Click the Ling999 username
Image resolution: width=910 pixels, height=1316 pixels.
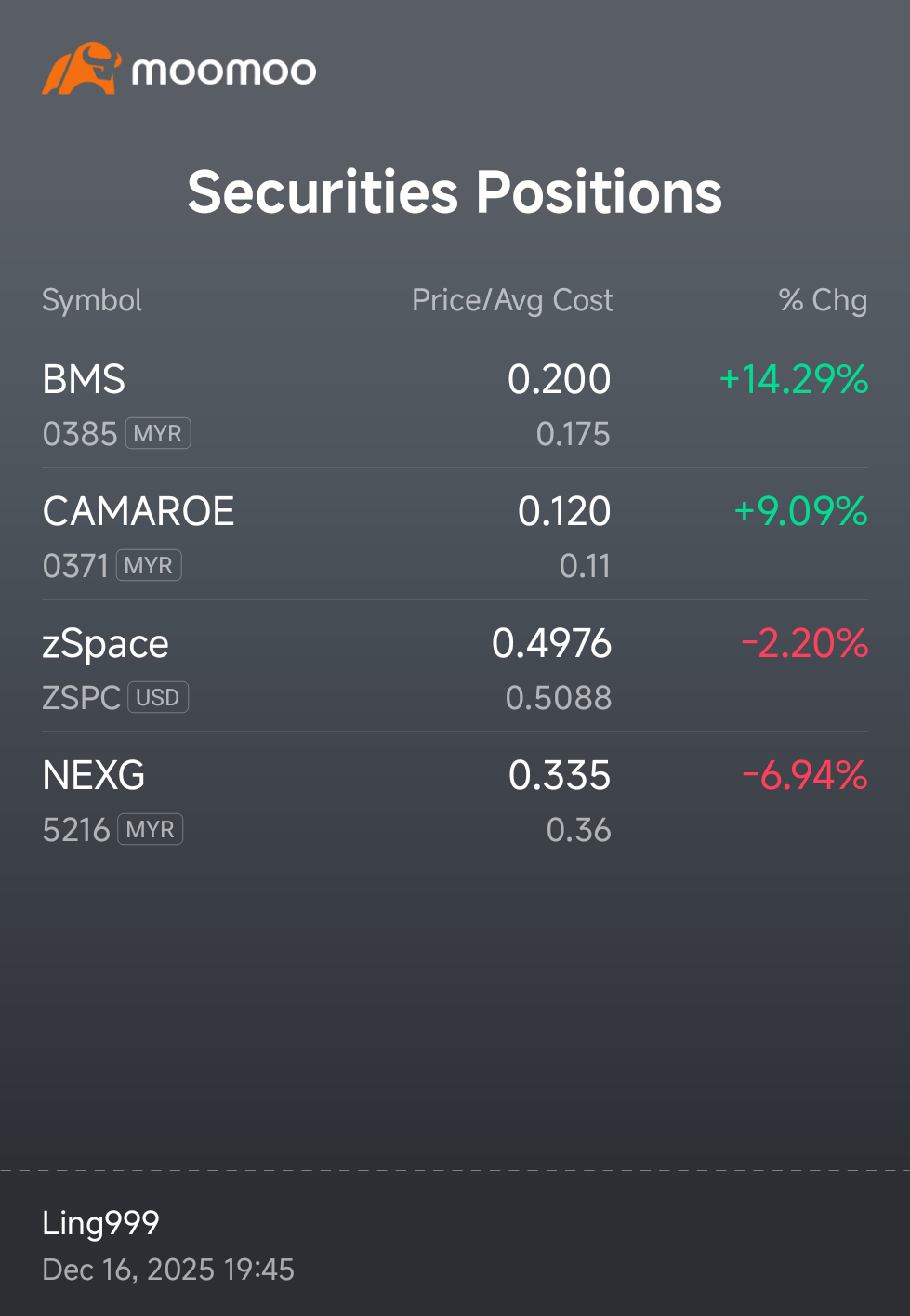click(x=100, y=1223)
